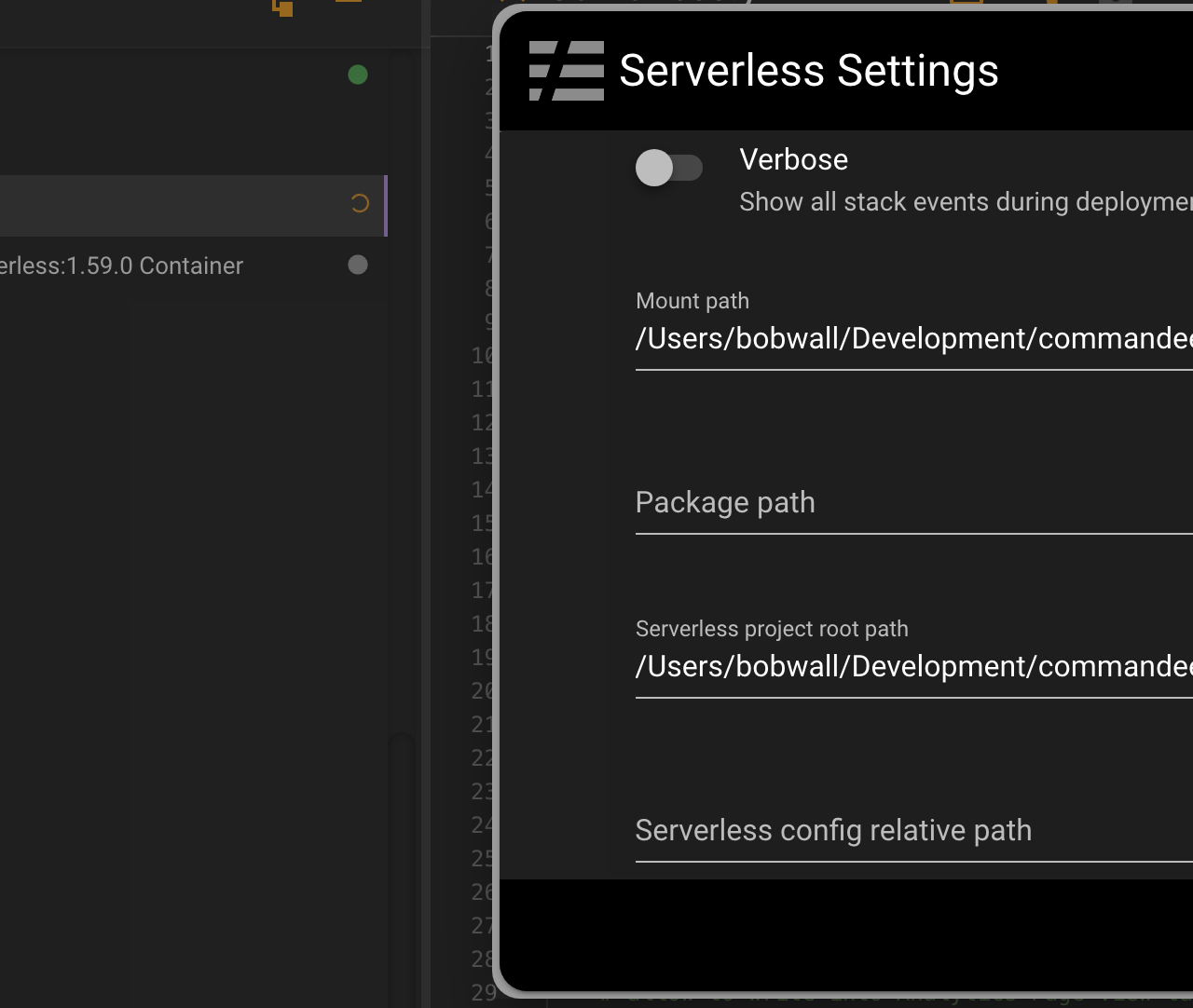Toggle the Verbose switch
The width and height of the screenshot is (1193, 1008).
pyautogui.click(x=669, y=168)
